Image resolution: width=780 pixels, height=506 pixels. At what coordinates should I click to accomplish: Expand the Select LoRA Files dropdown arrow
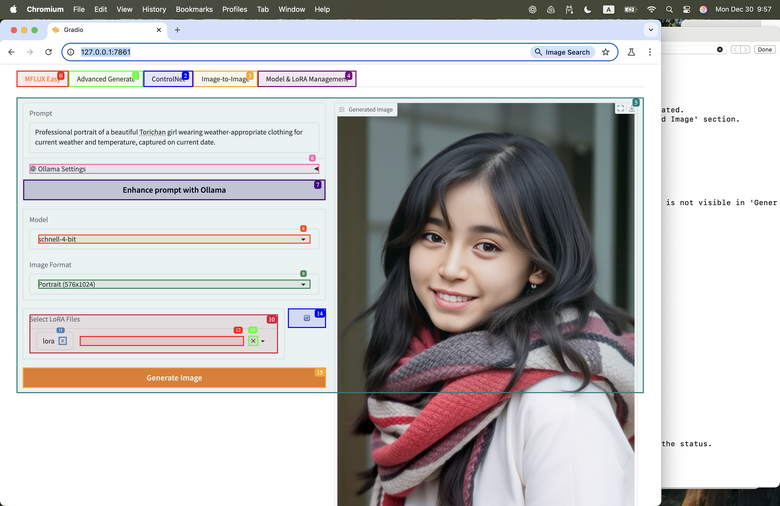click(263, 341)
